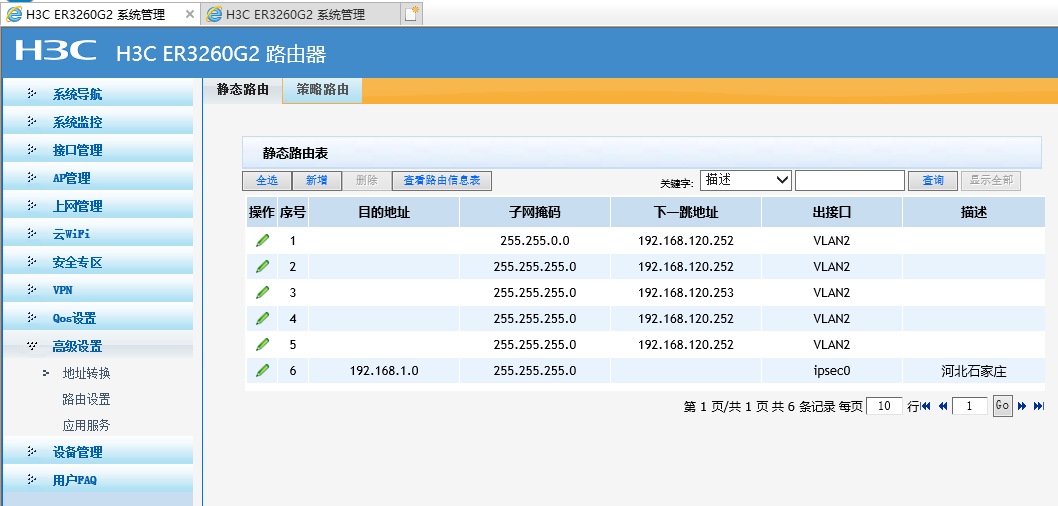The height and width of the screenshot is (506, 1058).
Task: Expand the 用户FAQ menu
Action: (99, 480)
